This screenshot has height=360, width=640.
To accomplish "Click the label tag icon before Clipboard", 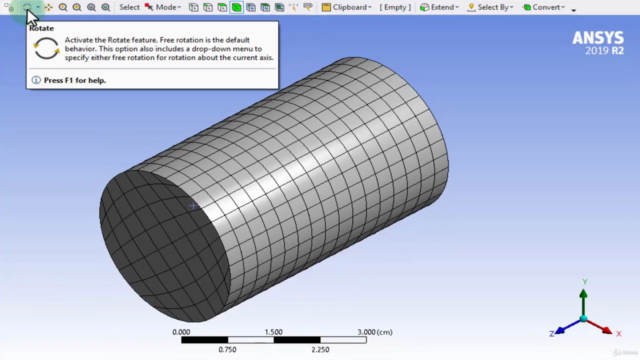I will pos(308,7).
